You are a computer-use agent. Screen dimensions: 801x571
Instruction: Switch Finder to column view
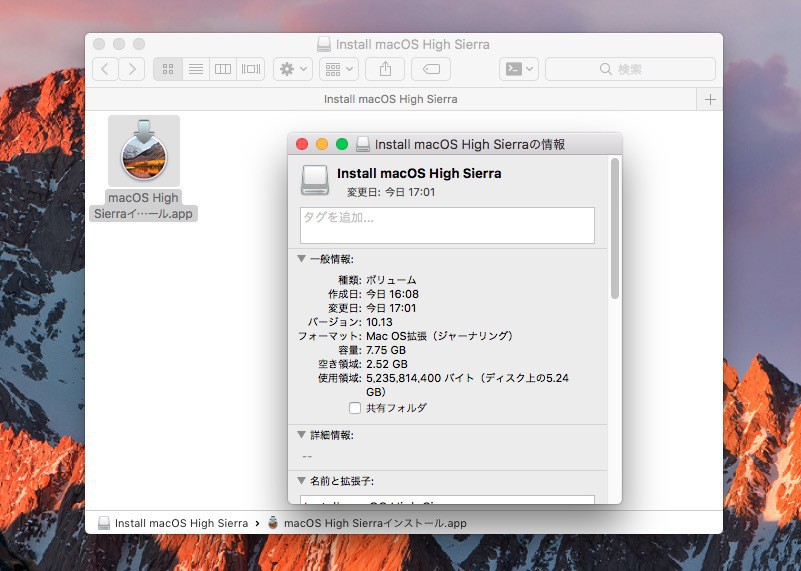pyautogui.click(x=223, y=69)
